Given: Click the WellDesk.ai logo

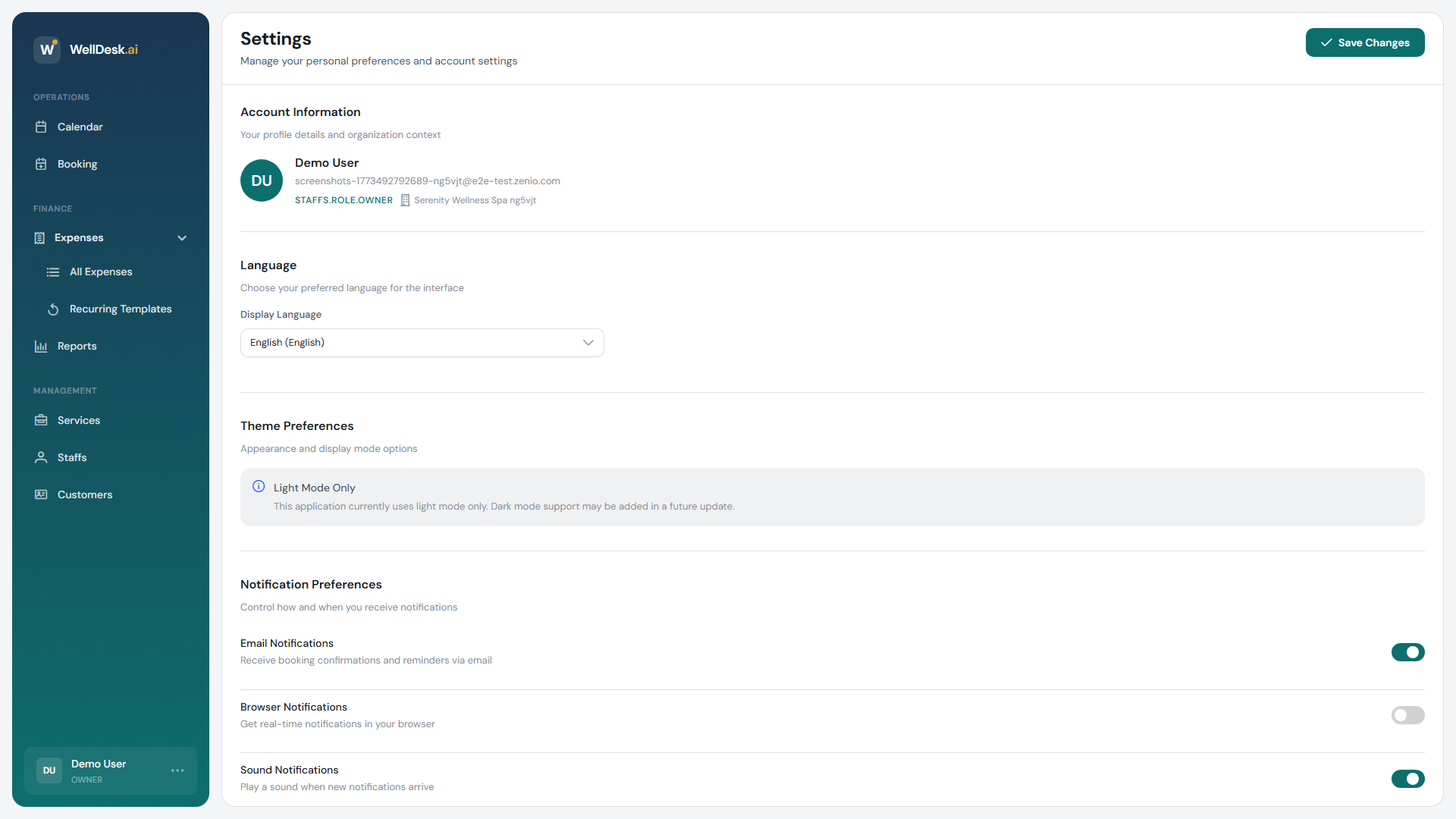Looking at the screenshot, I should 86,49.
